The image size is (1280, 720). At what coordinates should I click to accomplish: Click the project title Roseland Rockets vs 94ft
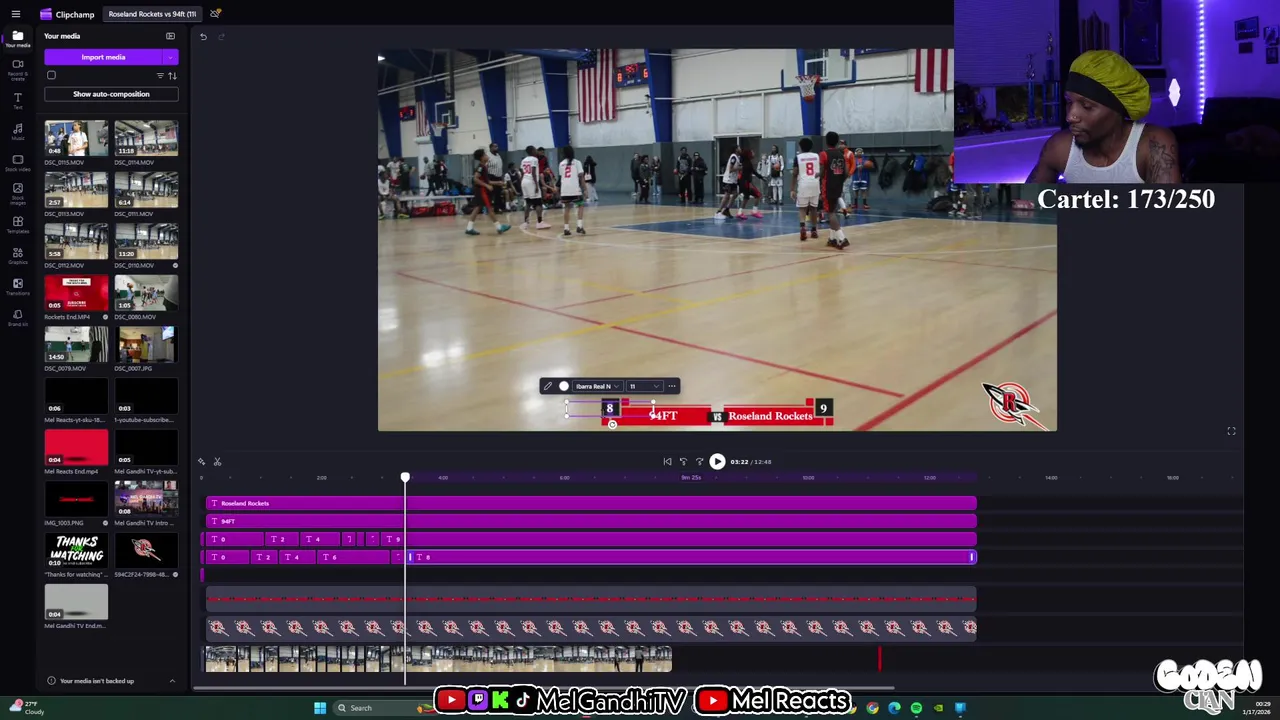tap(152, 14)
